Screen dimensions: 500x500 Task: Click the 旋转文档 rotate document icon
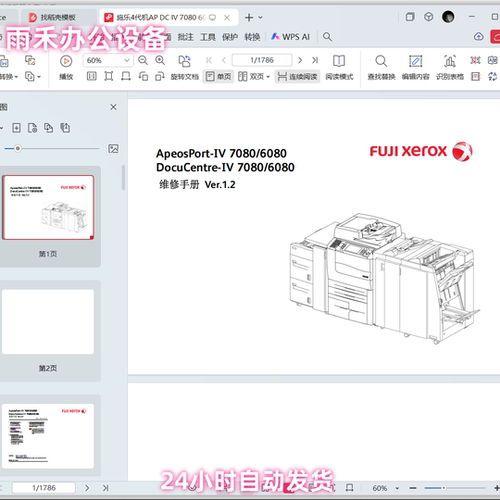pos(184,61)
